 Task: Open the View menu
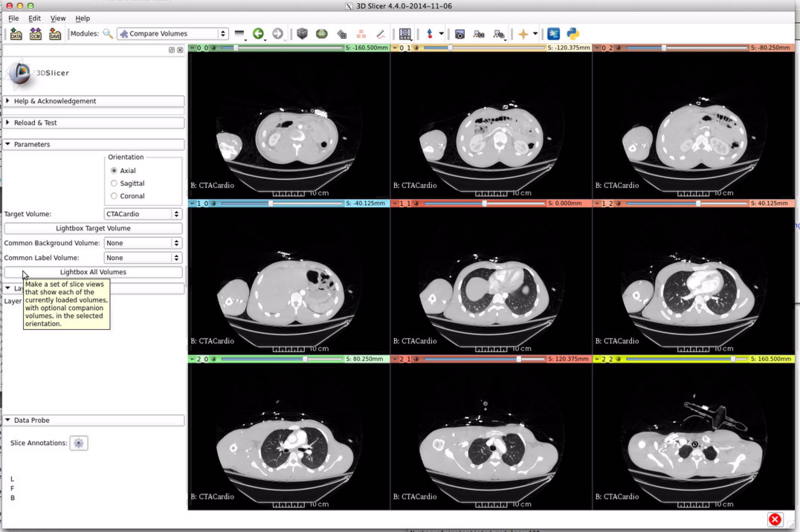[58, 18]
